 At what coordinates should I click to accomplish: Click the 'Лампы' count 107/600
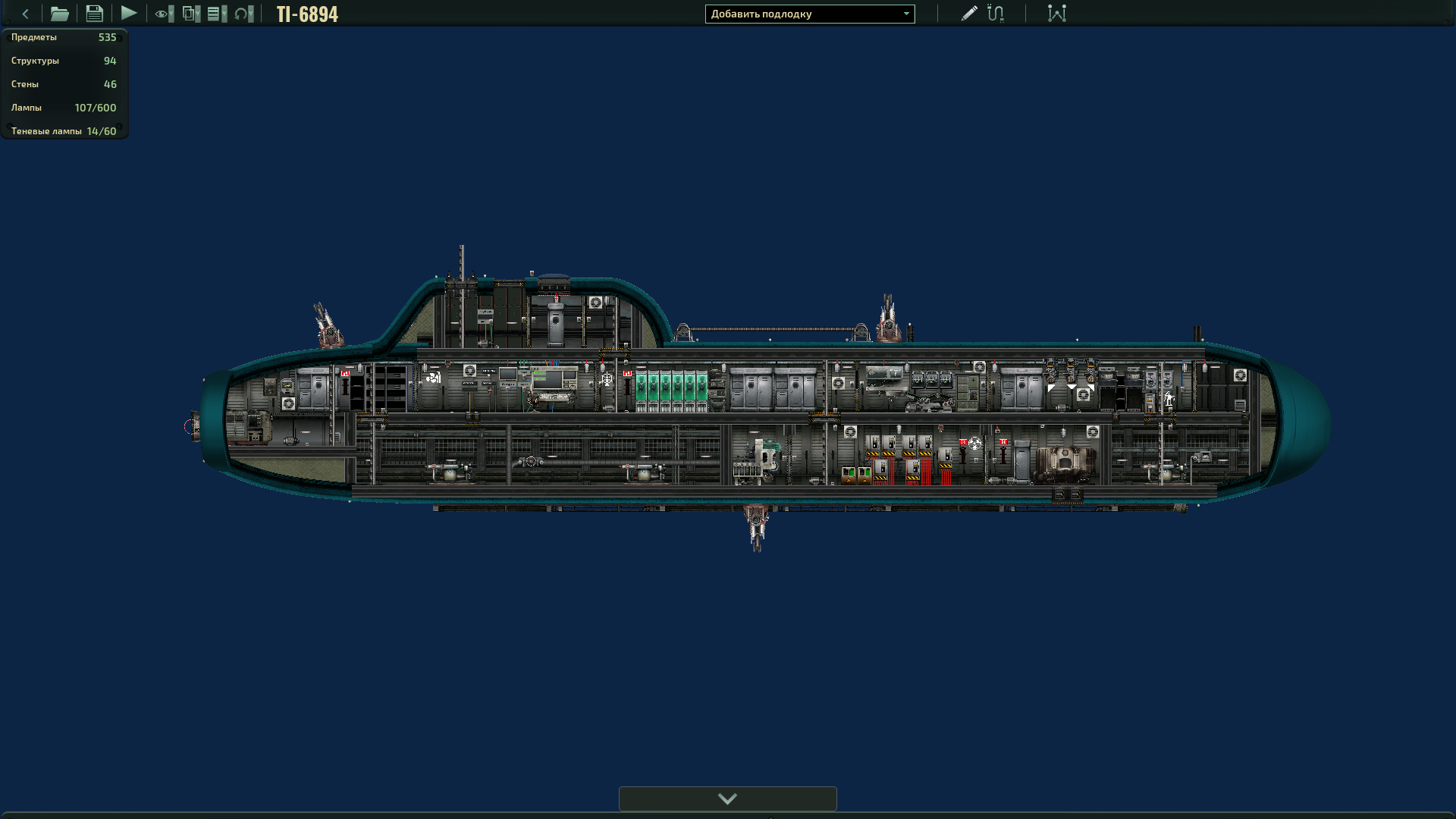click(x=96, y=108)
